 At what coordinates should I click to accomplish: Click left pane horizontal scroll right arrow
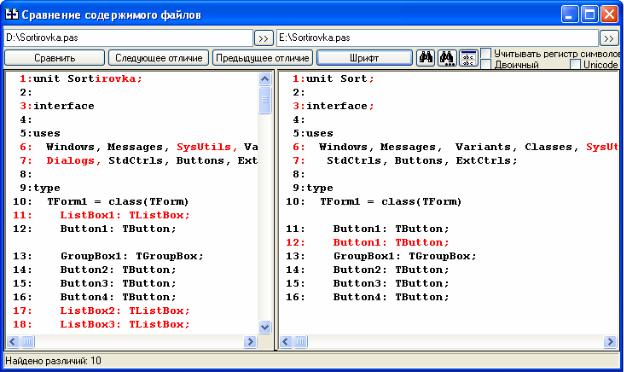[250, 341]
